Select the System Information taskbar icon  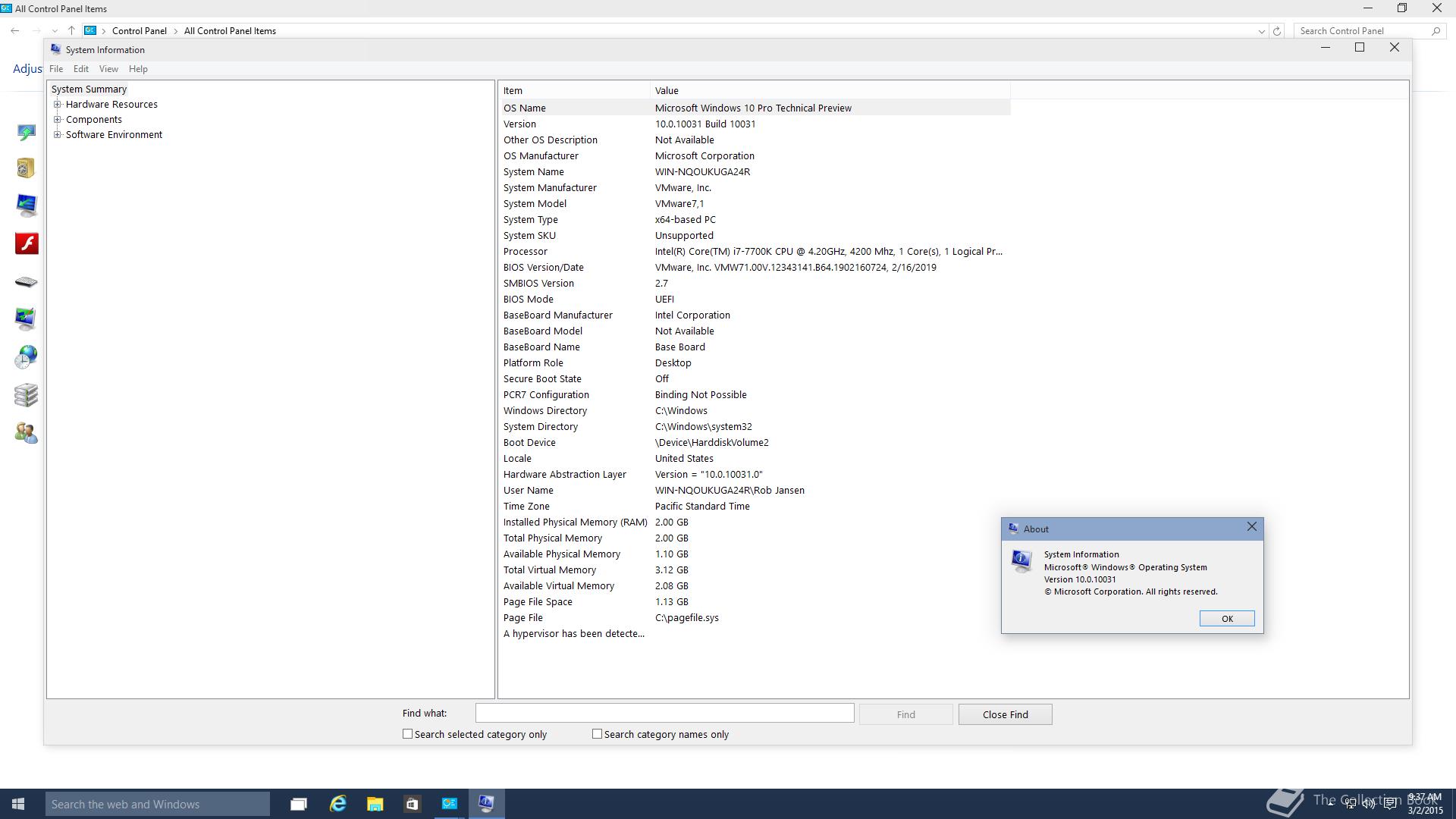(x=487, y=804)
